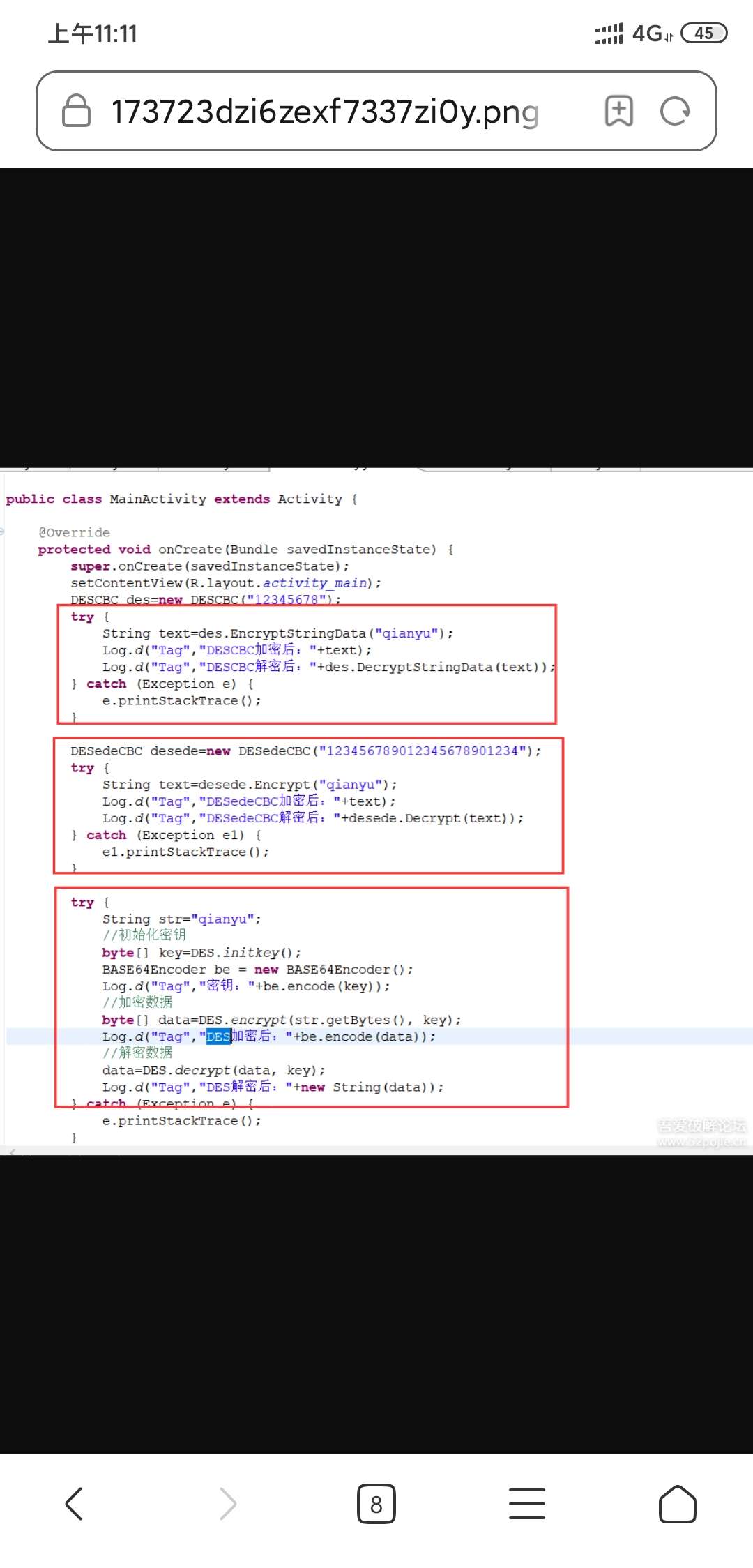
Task: Tap the add bookmark icon
Action: pyautogui.click(x=618, y=111)
